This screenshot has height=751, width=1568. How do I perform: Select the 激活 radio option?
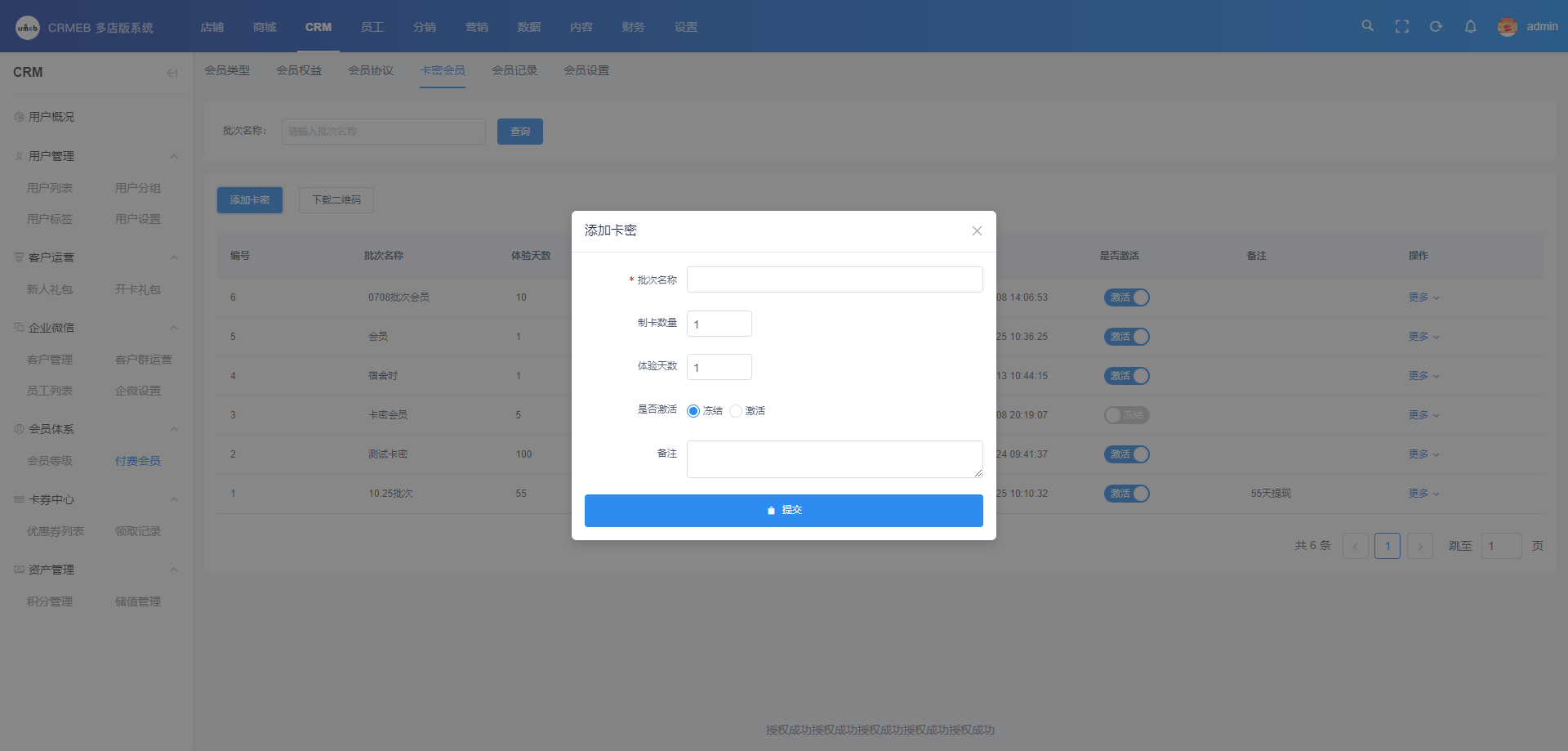pyautogui.click(x=736, y=411)
